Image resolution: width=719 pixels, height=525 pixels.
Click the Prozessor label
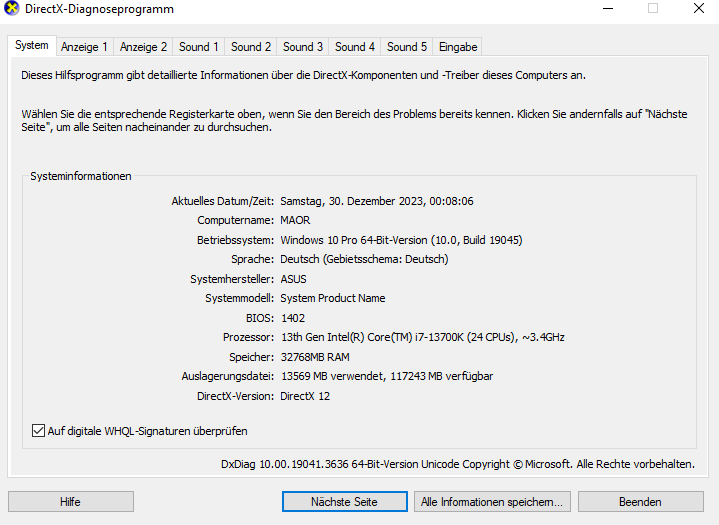[x=249, y=337]
